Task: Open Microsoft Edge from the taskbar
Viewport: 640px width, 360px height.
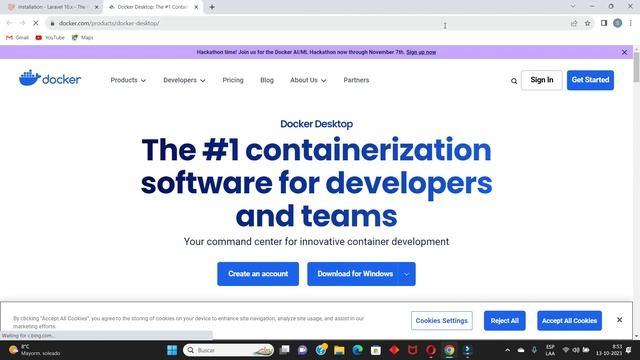Action: (358, 350)
